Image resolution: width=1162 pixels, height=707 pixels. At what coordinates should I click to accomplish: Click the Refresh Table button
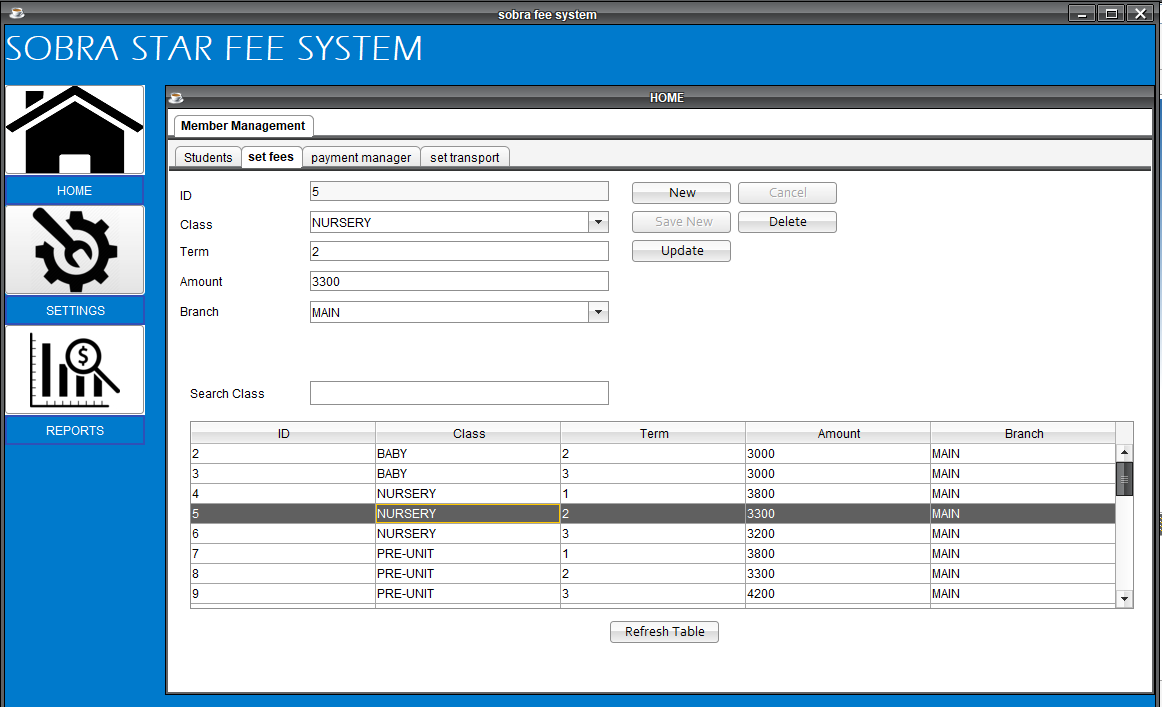coord(664,632)
